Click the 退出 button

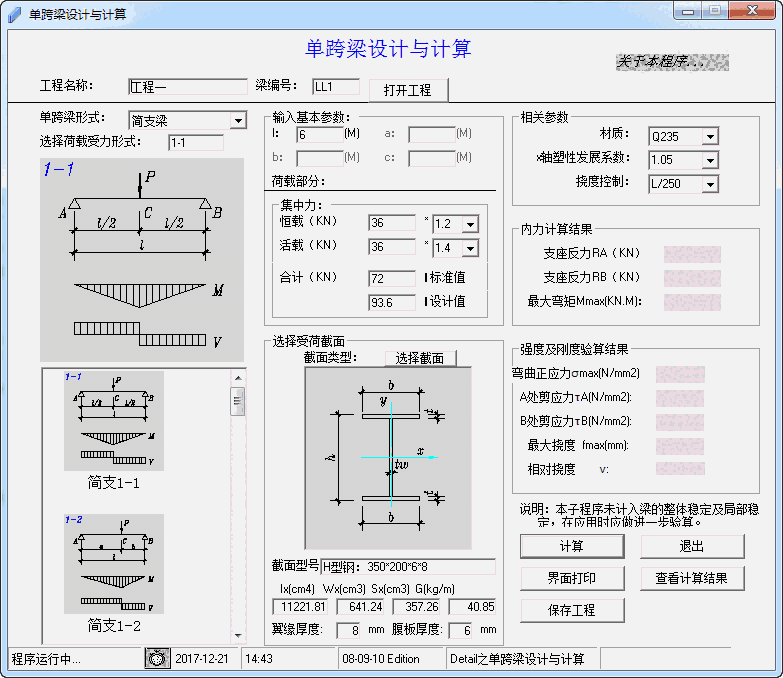click(692, 546)
